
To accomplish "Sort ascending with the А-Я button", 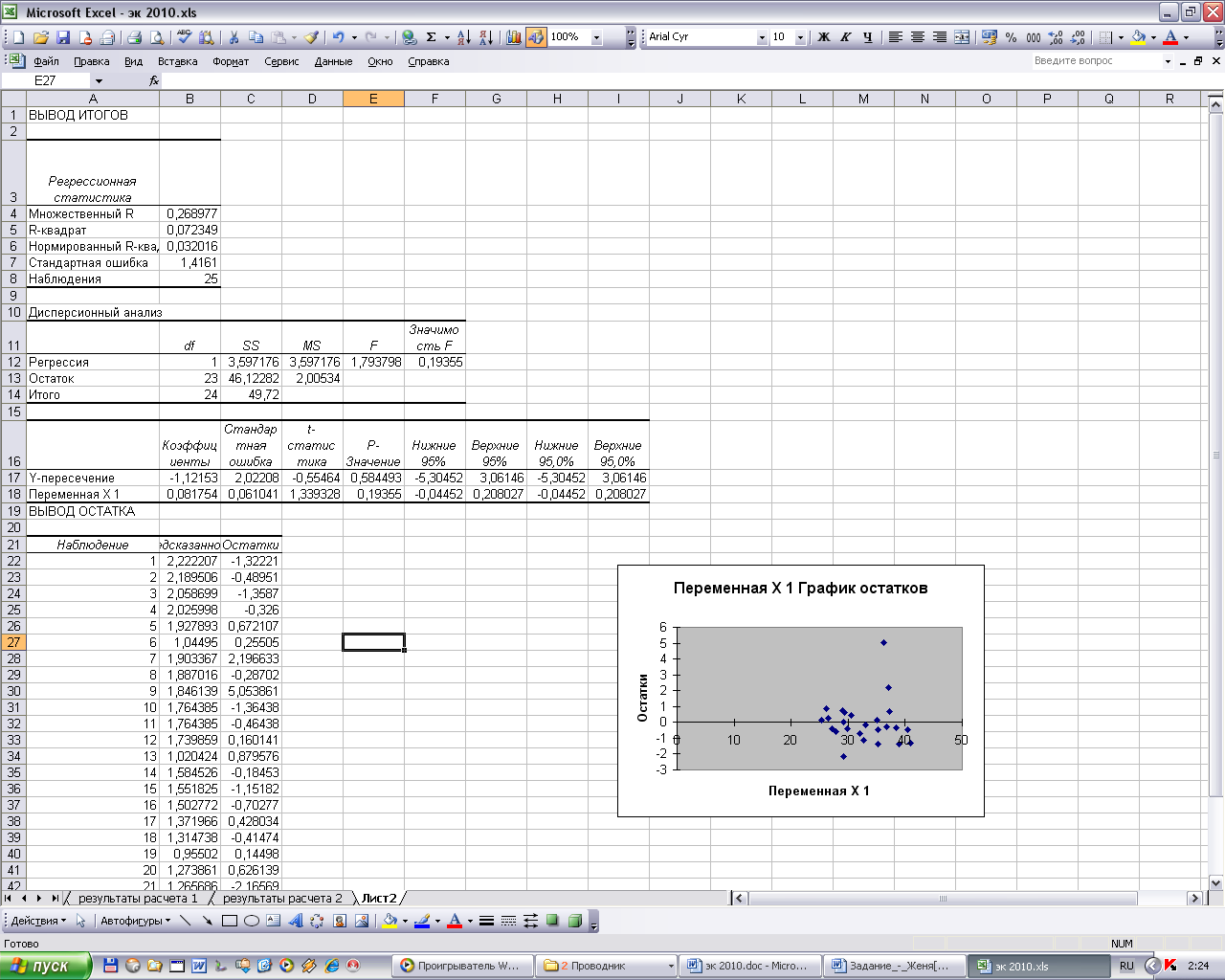I will [463, 37].
